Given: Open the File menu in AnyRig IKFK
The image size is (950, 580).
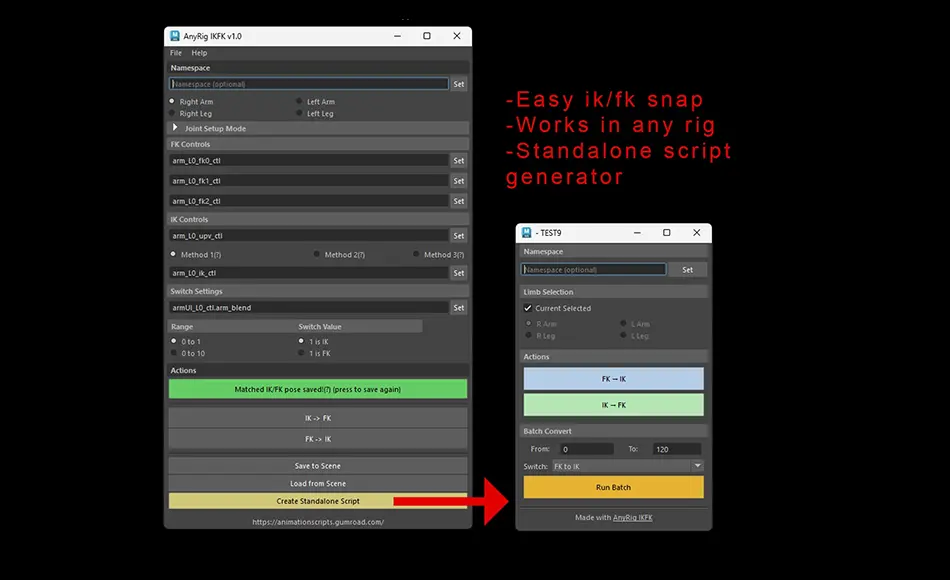Looking at the screenshot, I should 176,53.
